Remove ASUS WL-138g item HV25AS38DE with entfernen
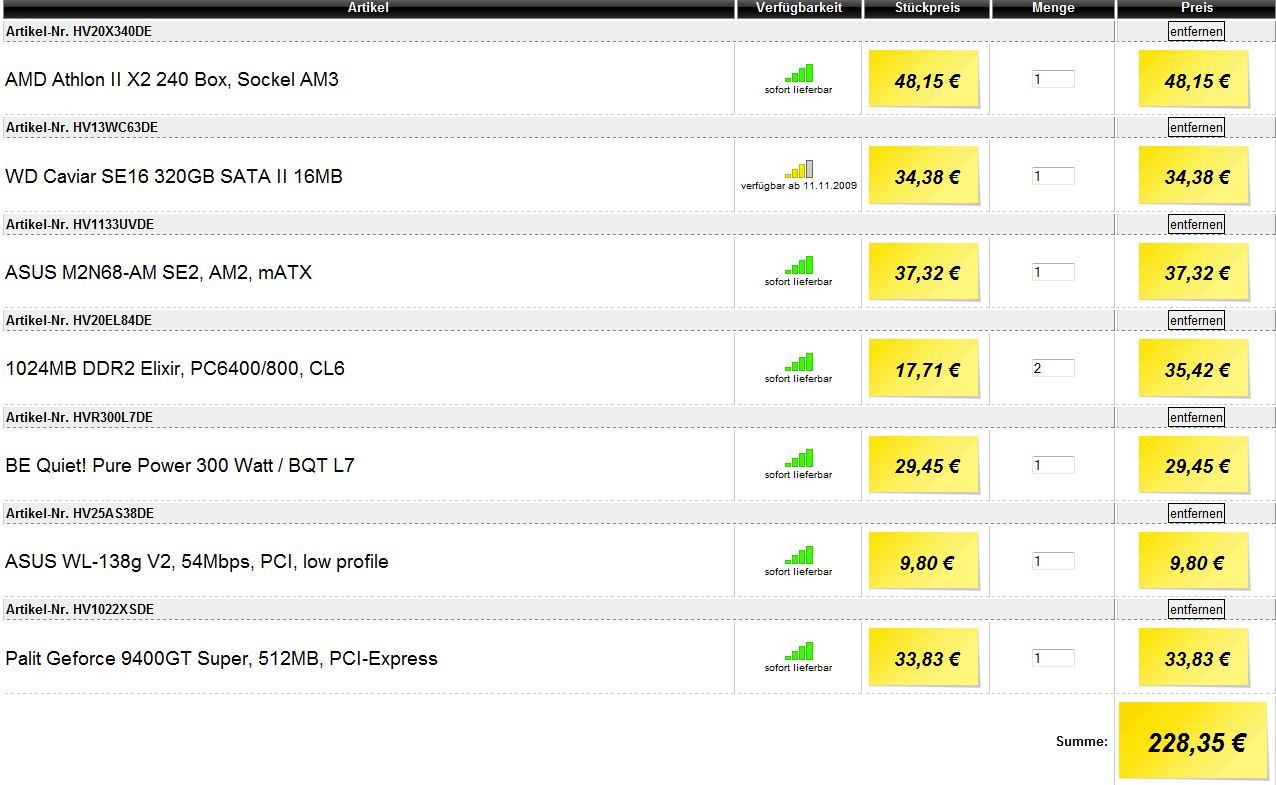 1196,513
